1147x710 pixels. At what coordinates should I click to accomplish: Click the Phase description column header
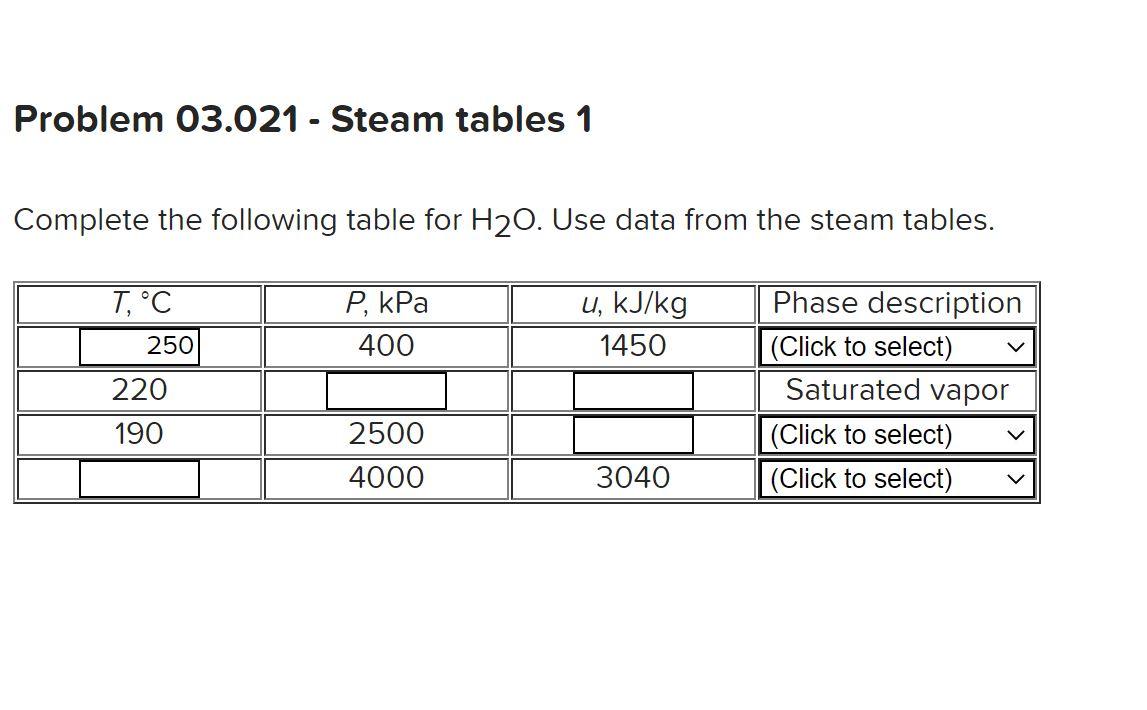tap(894, 302)
